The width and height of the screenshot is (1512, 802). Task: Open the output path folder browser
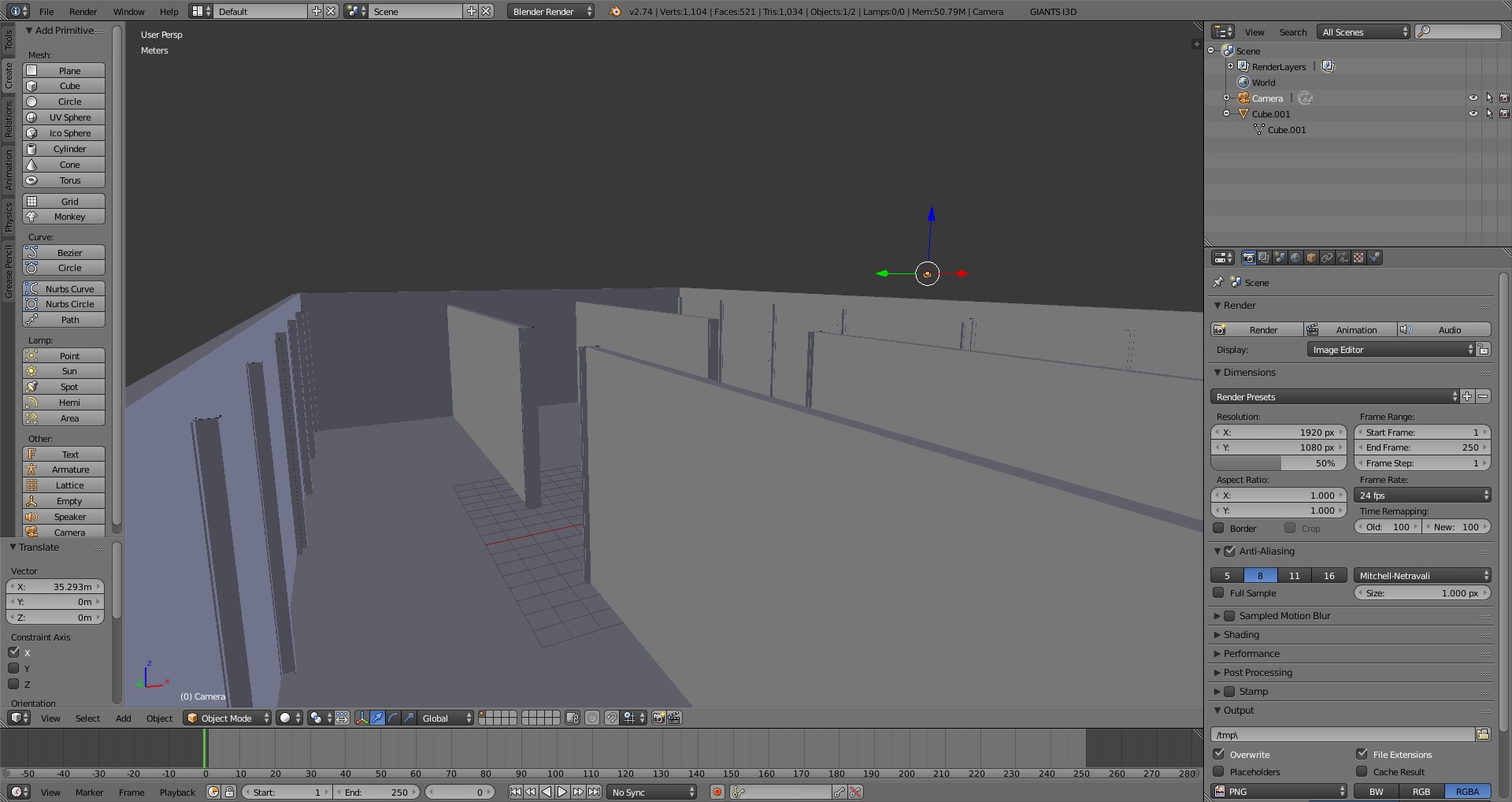(1483, 734)
